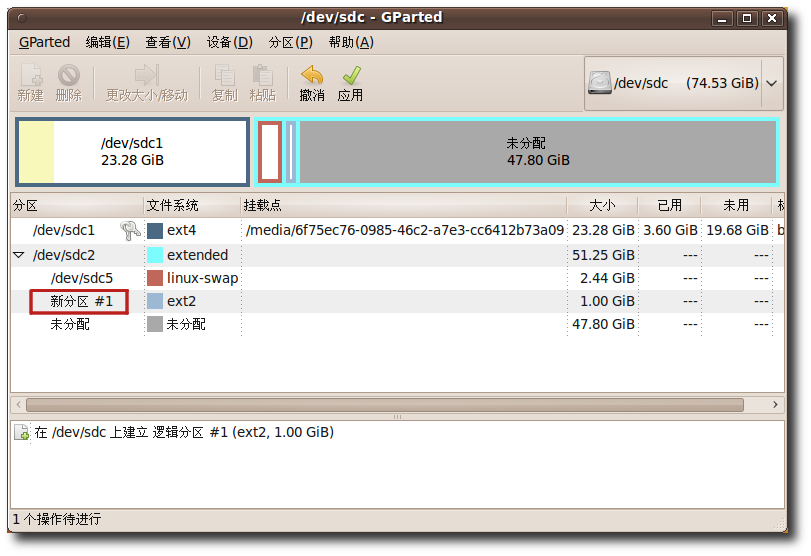The height and width of the screenshot is (556, 811).
Task: Select the 未分配 row in the partition list
Action: tap(397, 324)
